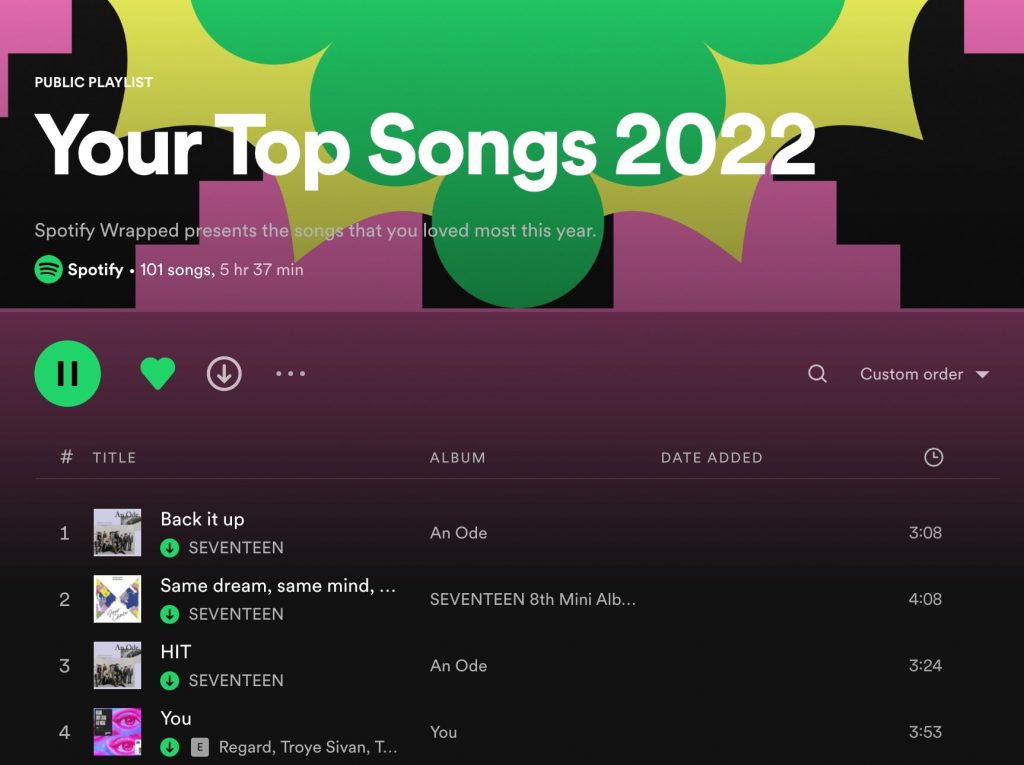Click the Same dream, same mind cover art

118,599
